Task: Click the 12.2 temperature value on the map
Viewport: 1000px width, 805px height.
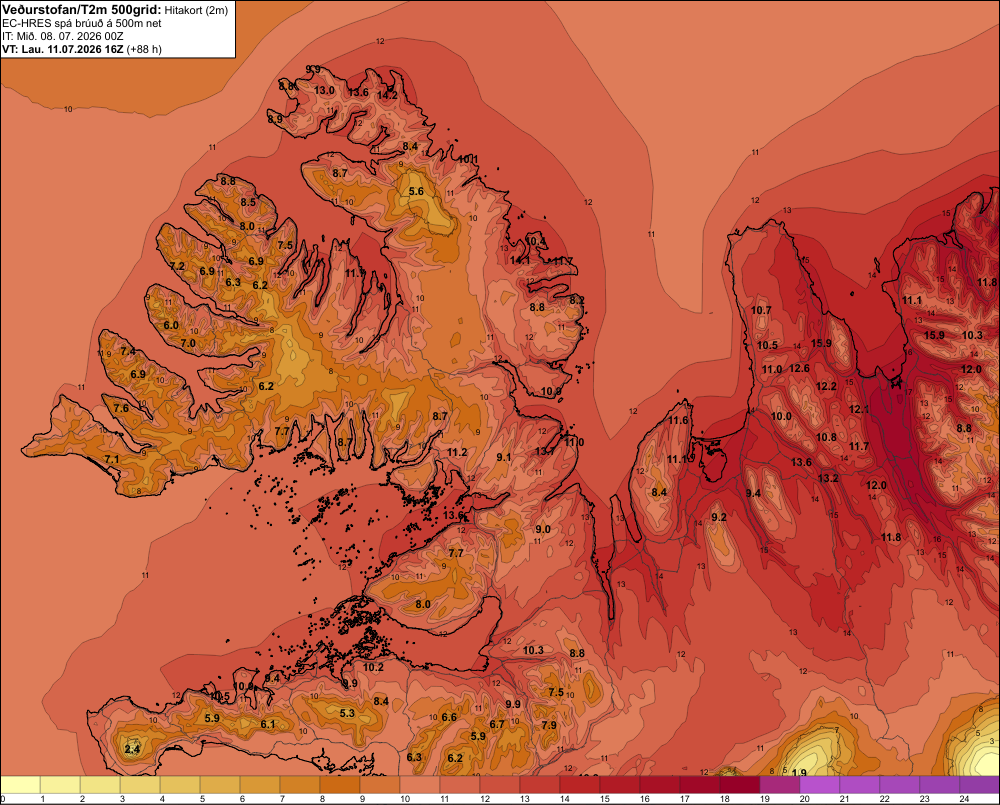Action: [x=826, y=387]
